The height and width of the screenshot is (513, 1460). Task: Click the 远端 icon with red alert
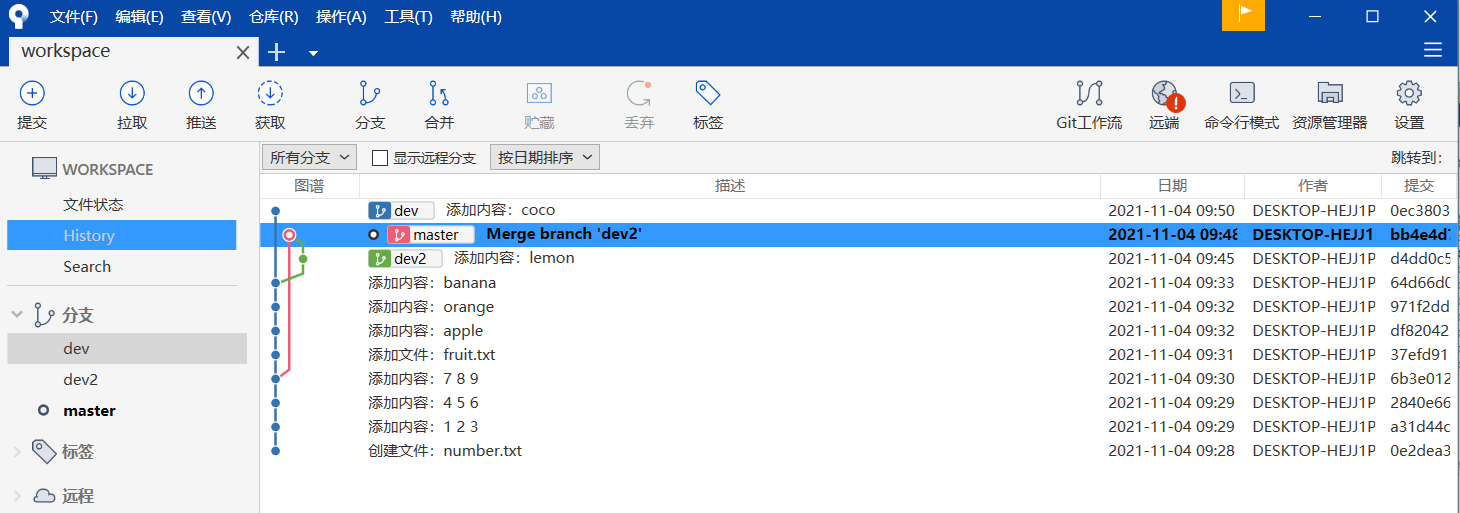1165,95
